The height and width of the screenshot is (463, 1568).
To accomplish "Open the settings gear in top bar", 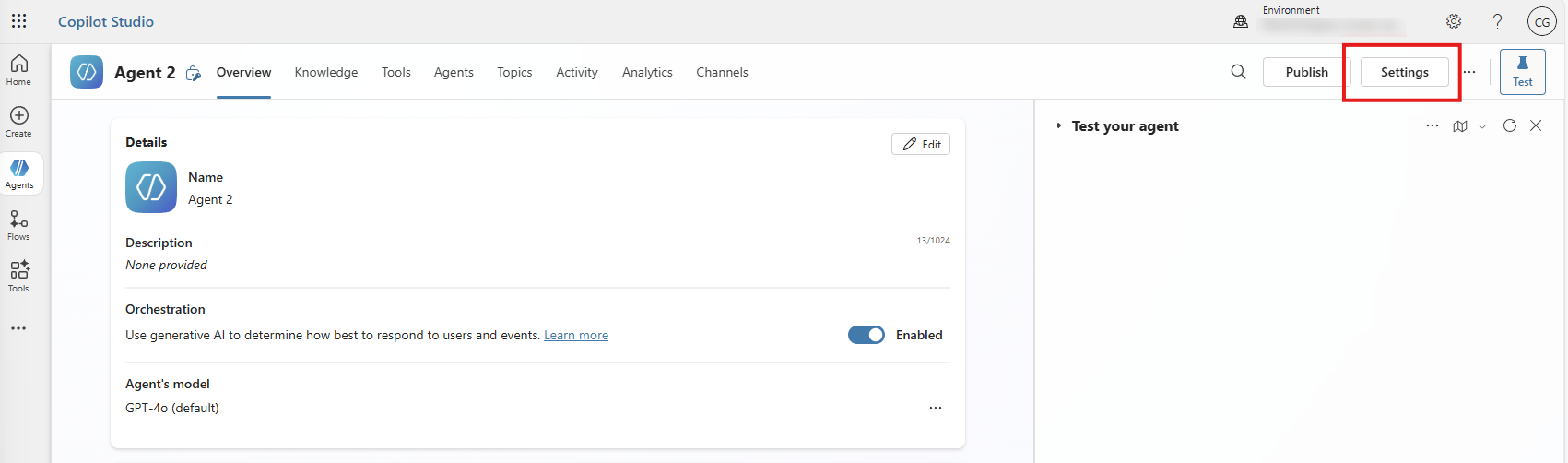I will [1454, 21].
